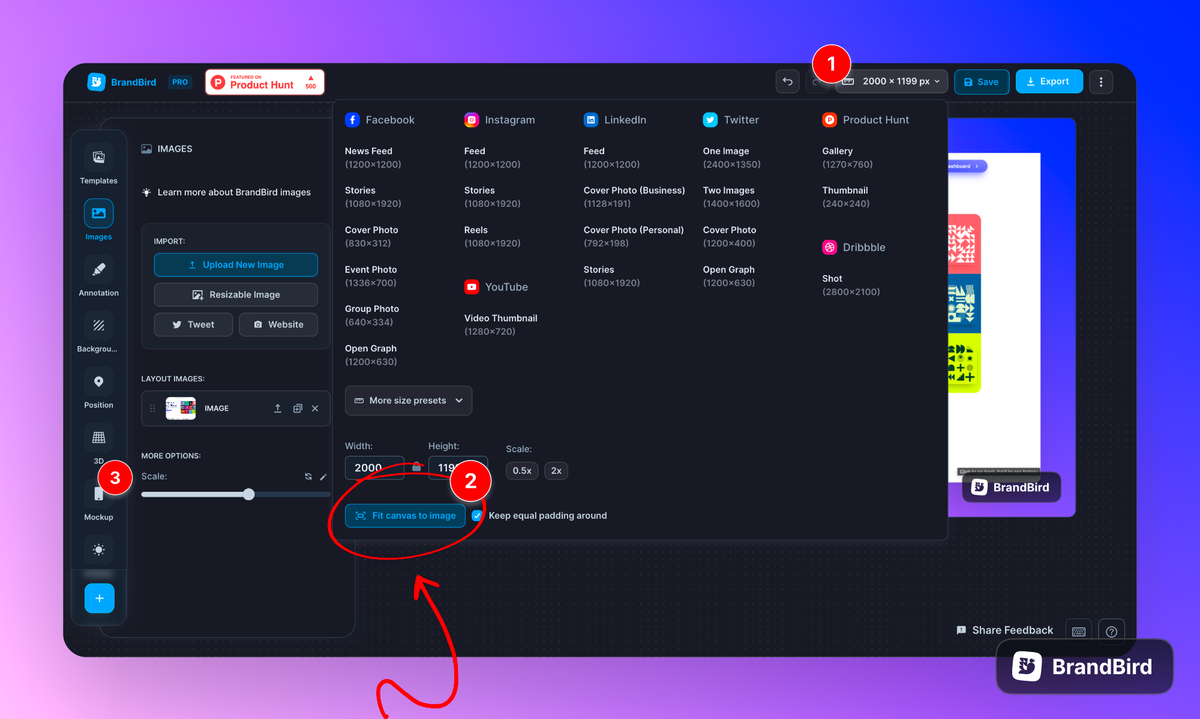Click the blue plus add button

tap(99, 598)
